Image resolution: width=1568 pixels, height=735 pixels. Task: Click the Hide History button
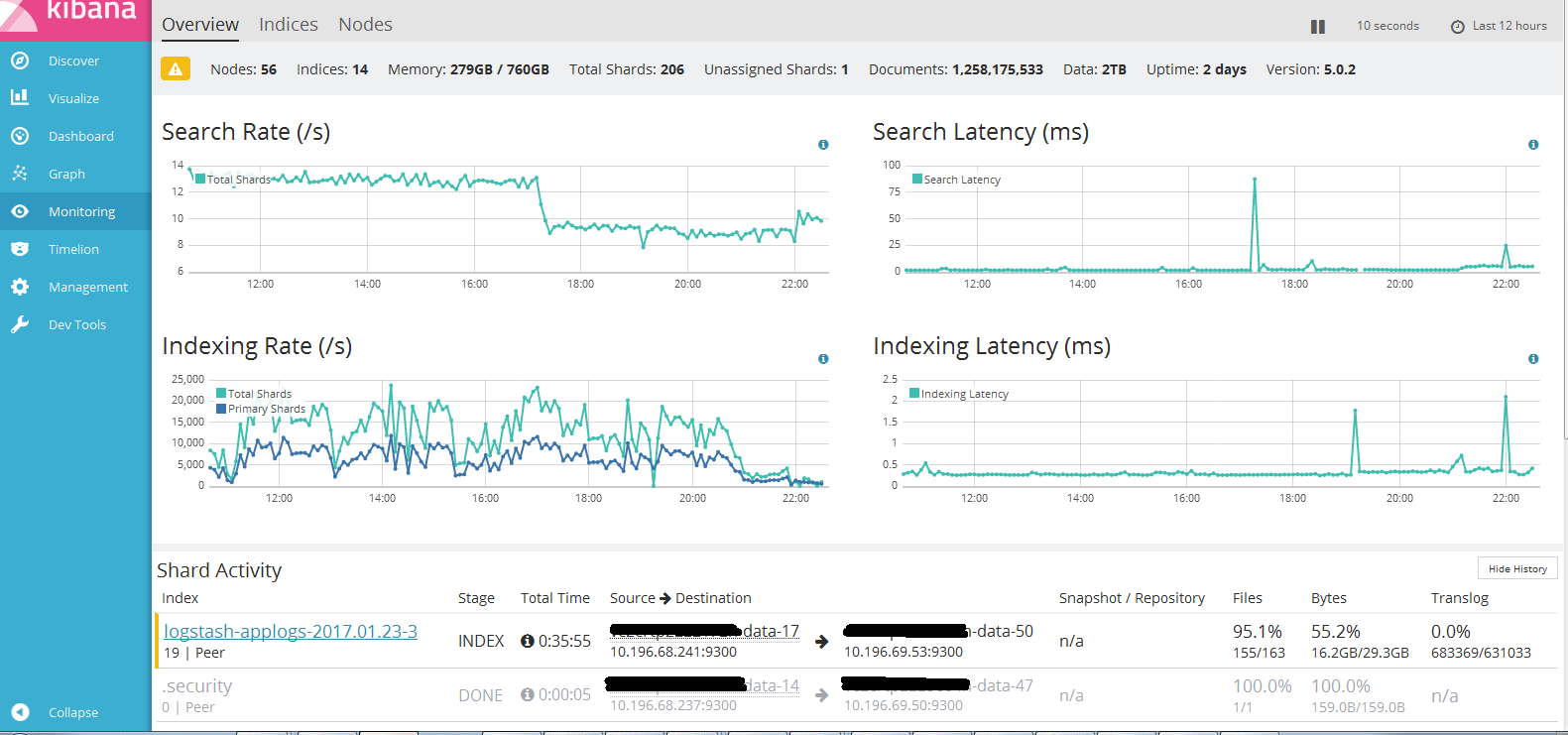pos(1517,568)
